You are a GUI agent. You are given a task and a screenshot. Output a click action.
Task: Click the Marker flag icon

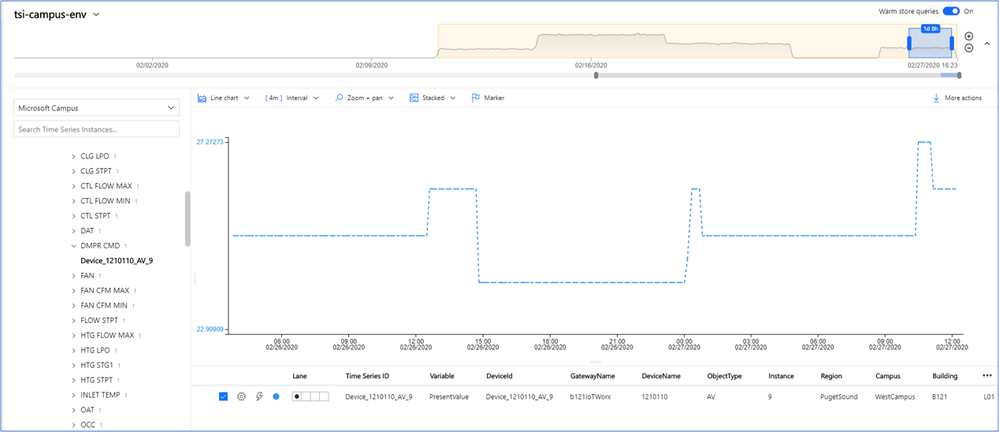tap(475, 98)
